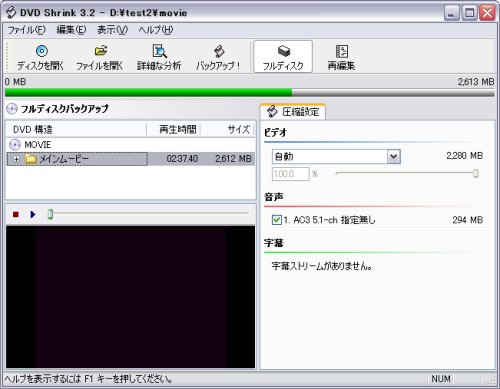
Task: Click the window resize grip in status bar
Action: [x=492, y=380]
